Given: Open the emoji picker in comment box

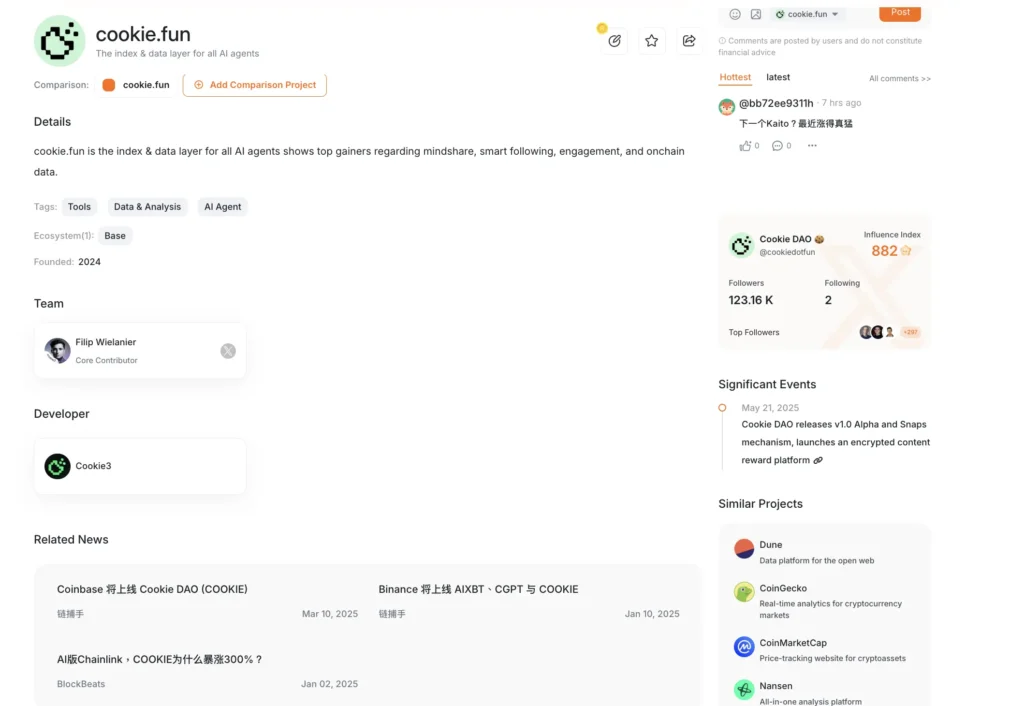Looking at the screenshot, I should (x=735, y=14).
